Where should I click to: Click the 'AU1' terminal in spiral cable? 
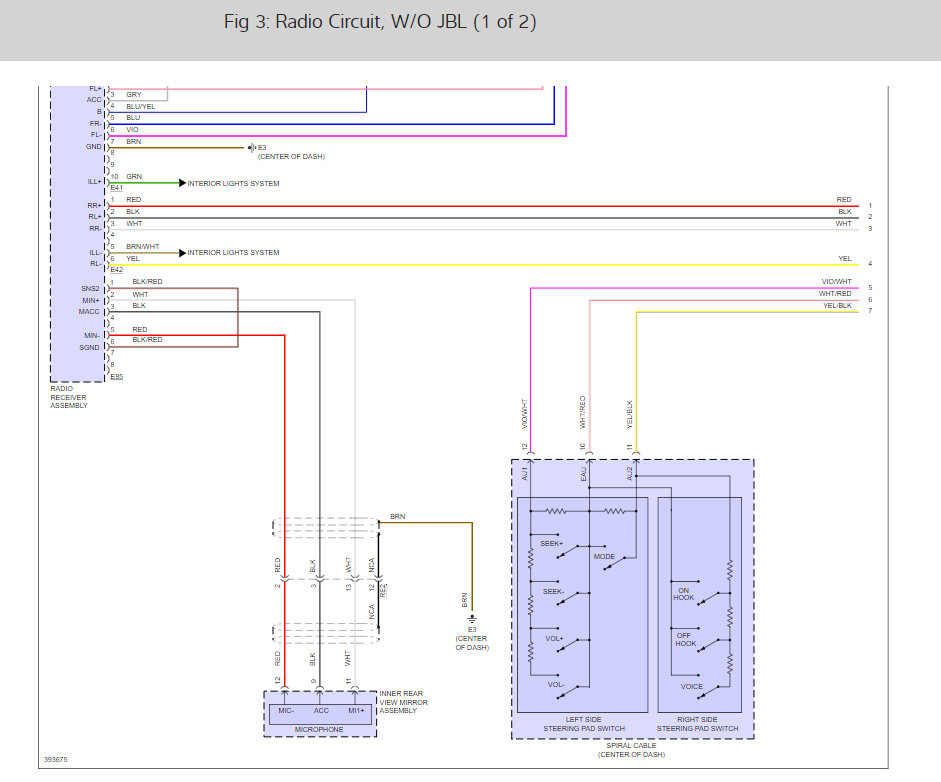click(525, 474)
